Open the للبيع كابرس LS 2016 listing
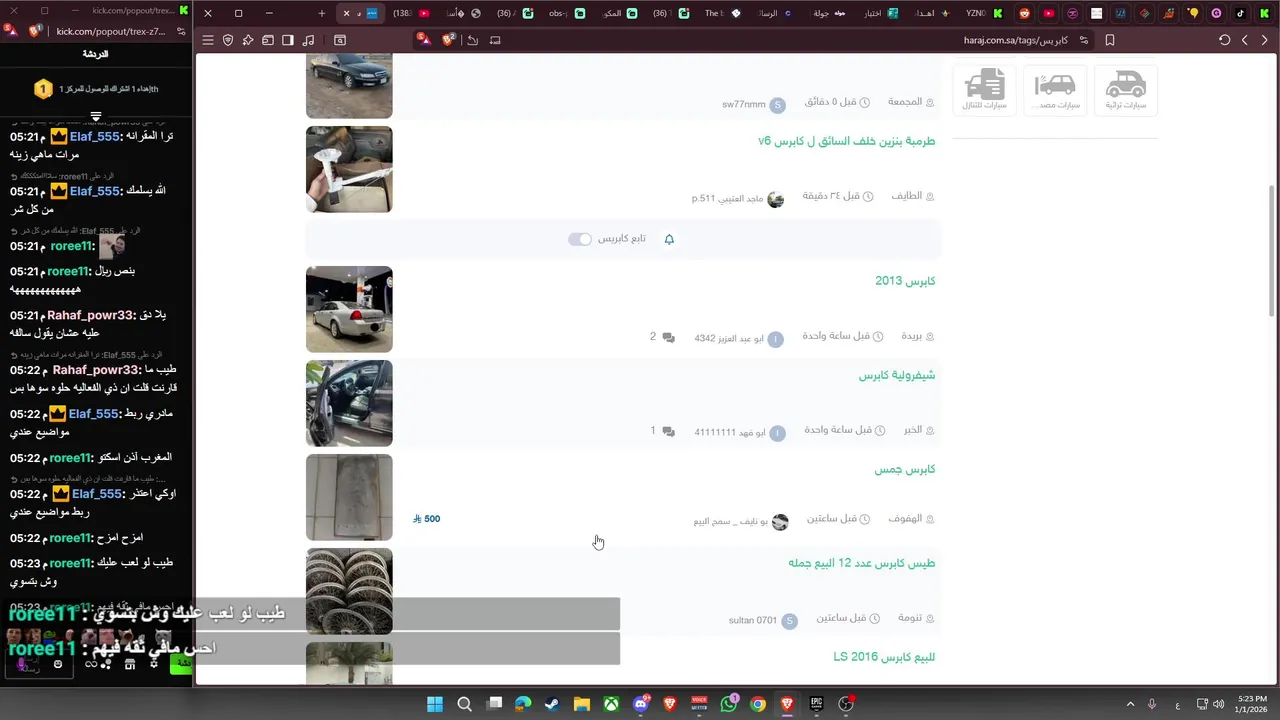Image resolution: width=1280 pixels, height=720 pixels. pos(884,657)
